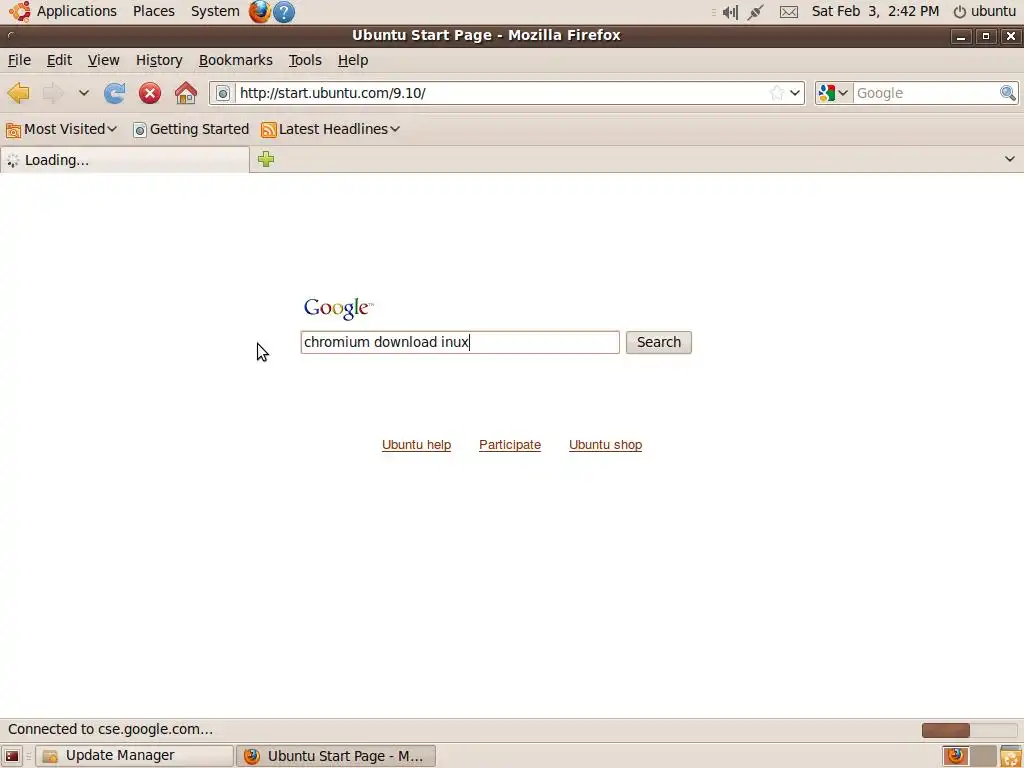The height and width of the screenshot is (768, 1024).
Task: Open the Bookmarks menu
Action: point(236,60)
